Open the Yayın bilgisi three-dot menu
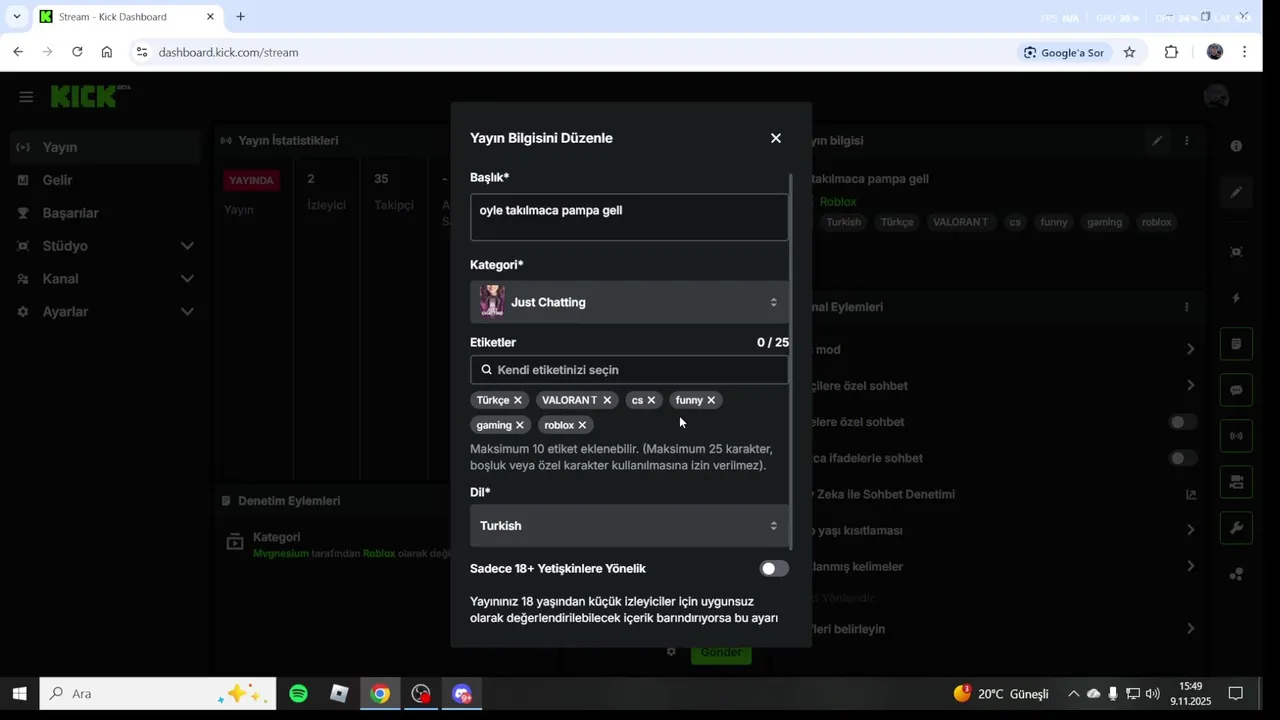Screen dimensions: 1280x720 click(1187, 141)
